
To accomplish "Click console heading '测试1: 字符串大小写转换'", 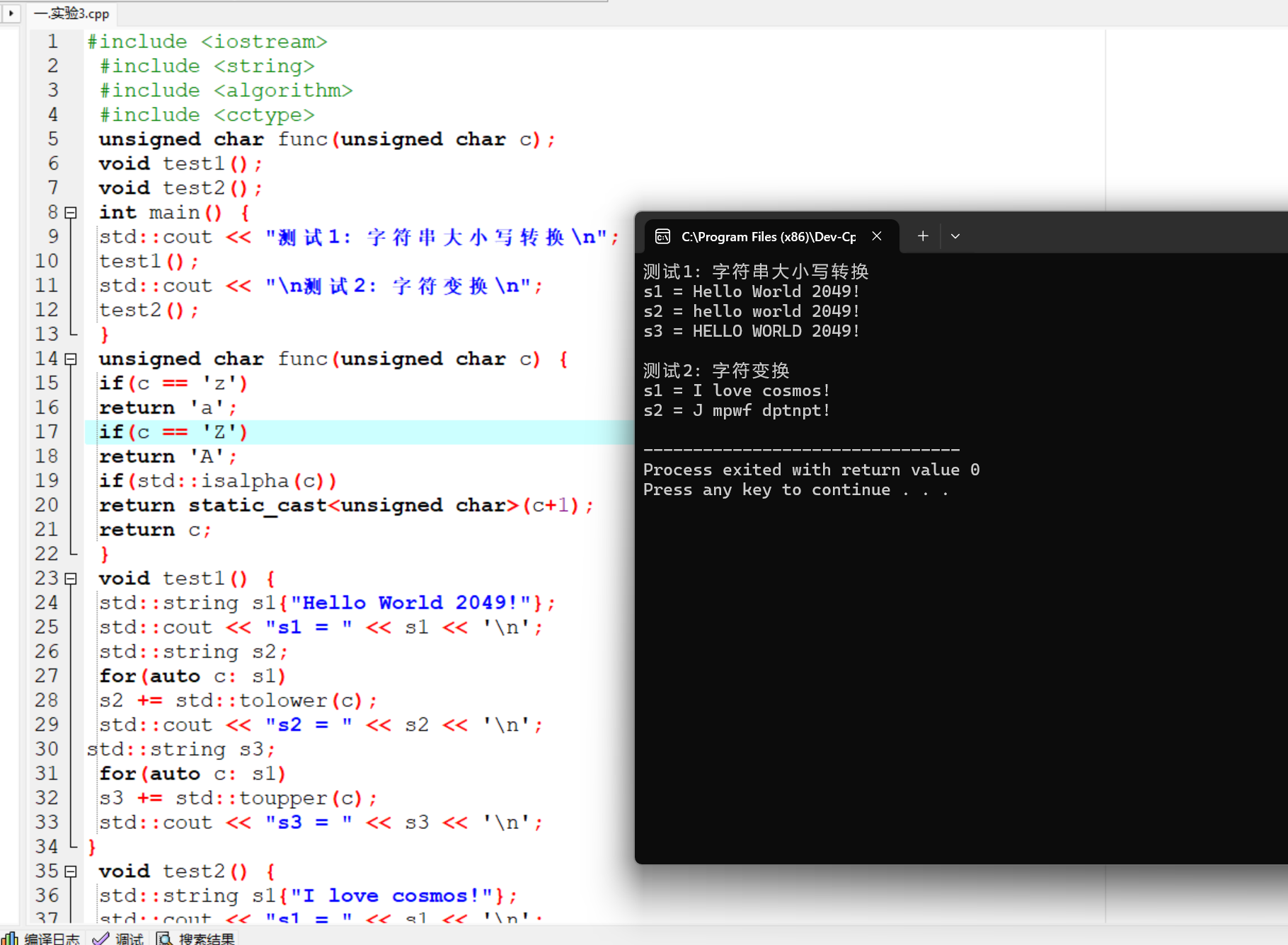I will 756,272.
